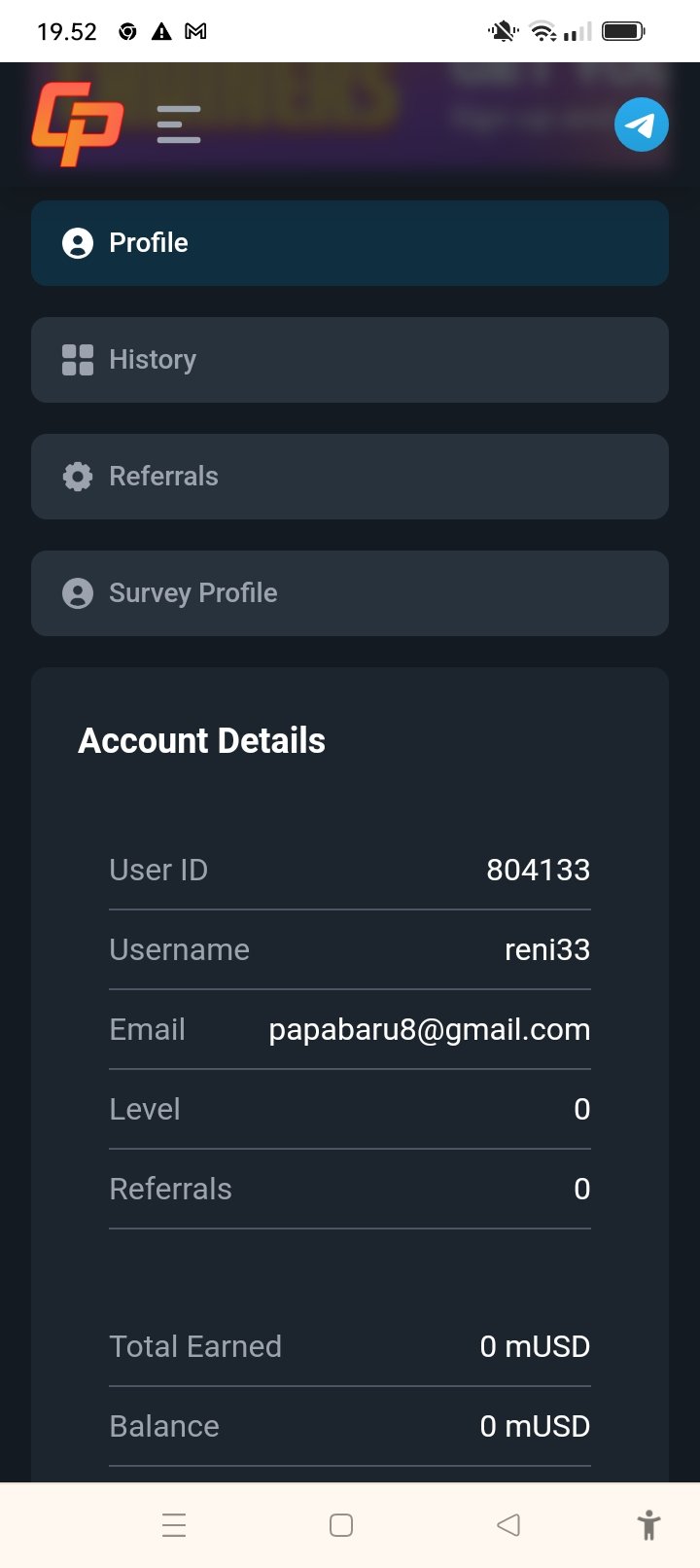Viewport: 700px width, 1568px height.
Task: Tap the Android home square button
Action: point(341,1525)
